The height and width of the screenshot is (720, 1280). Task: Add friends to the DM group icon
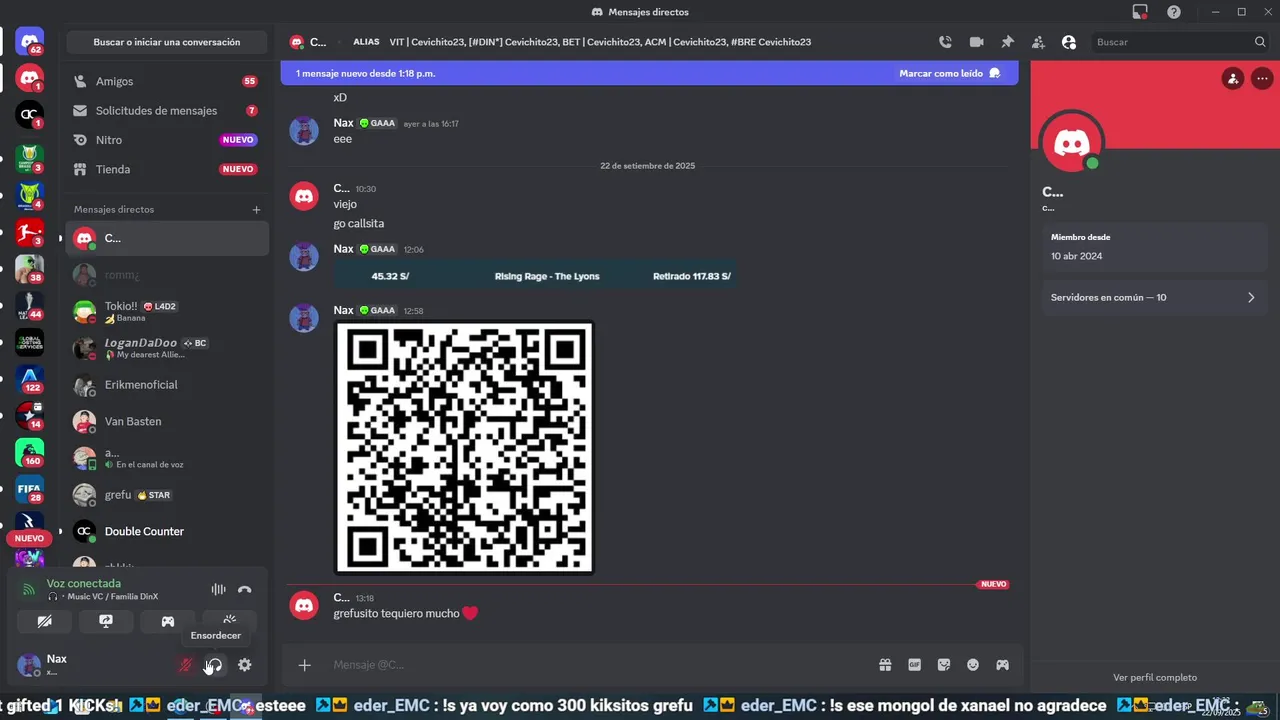1038,42
